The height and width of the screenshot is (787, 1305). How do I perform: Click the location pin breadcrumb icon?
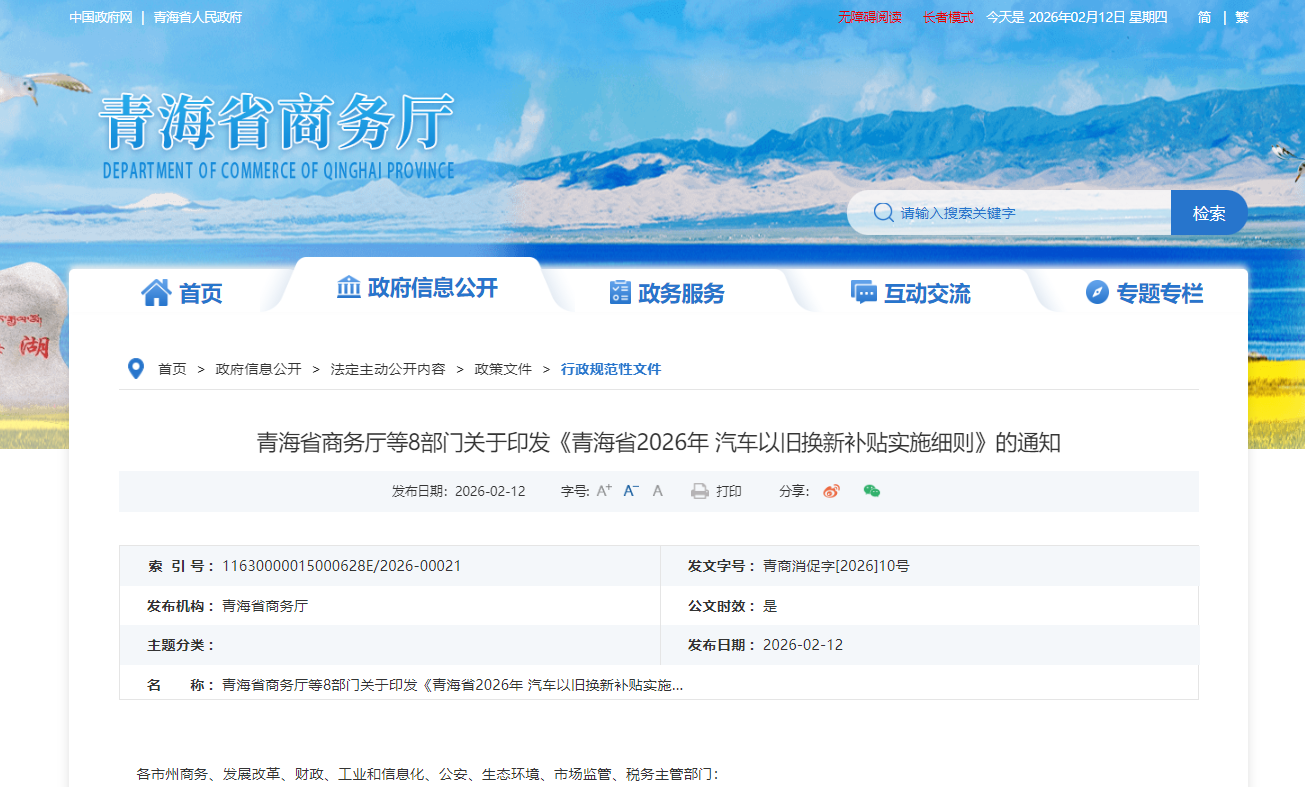click(x=136, y=369)
